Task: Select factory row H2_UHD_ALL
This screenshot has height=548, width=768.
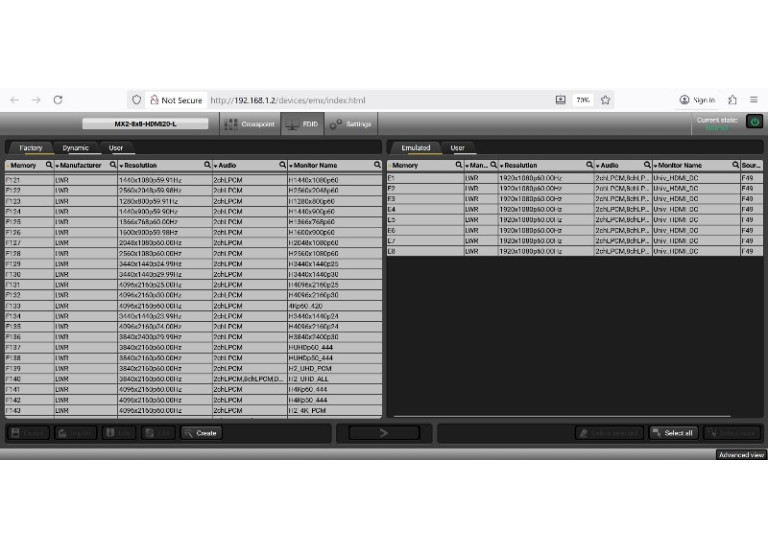Action: click(x=193, y=379)
